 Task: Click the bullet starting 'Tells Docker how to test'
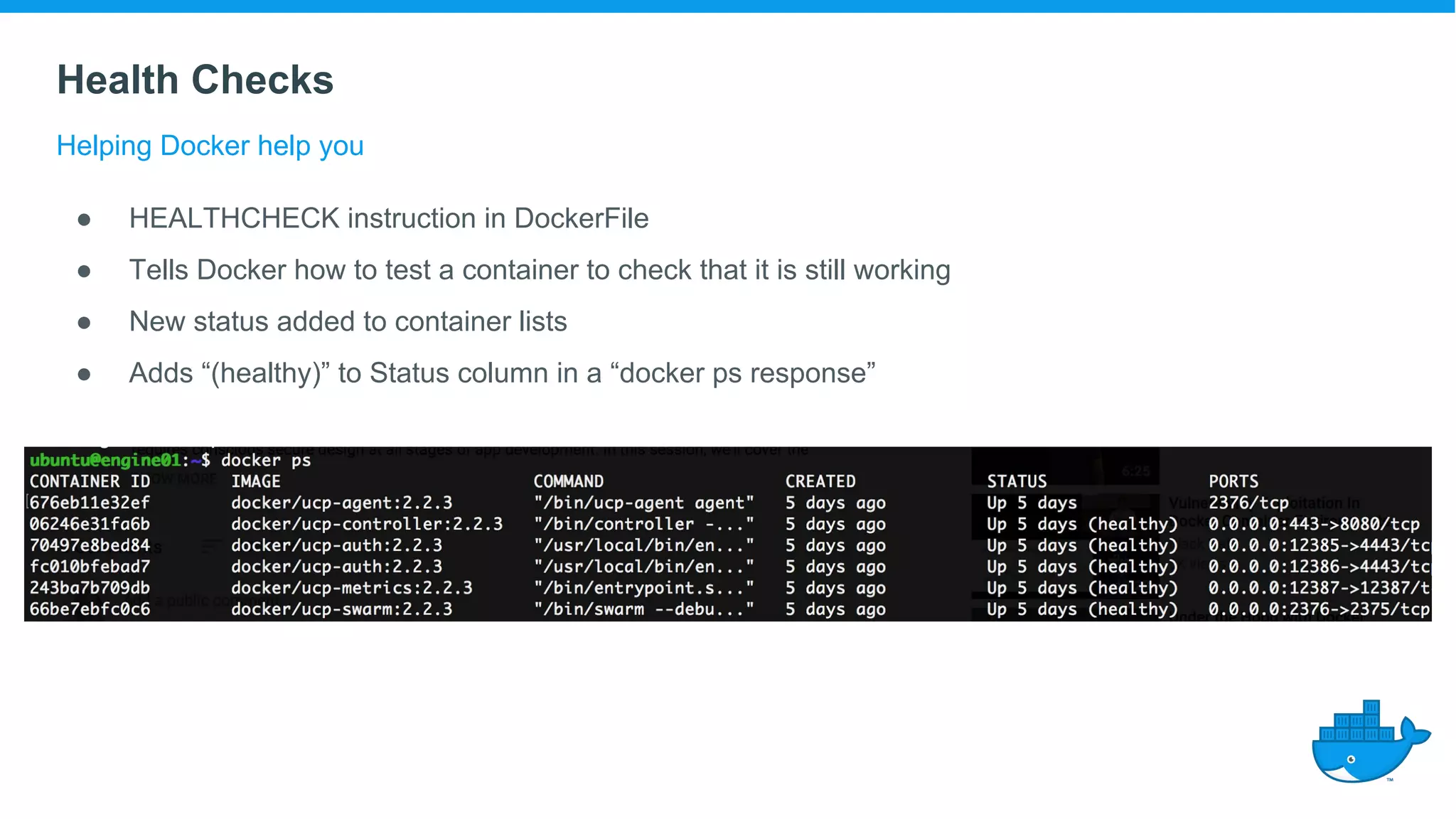(x=540, y=270)
